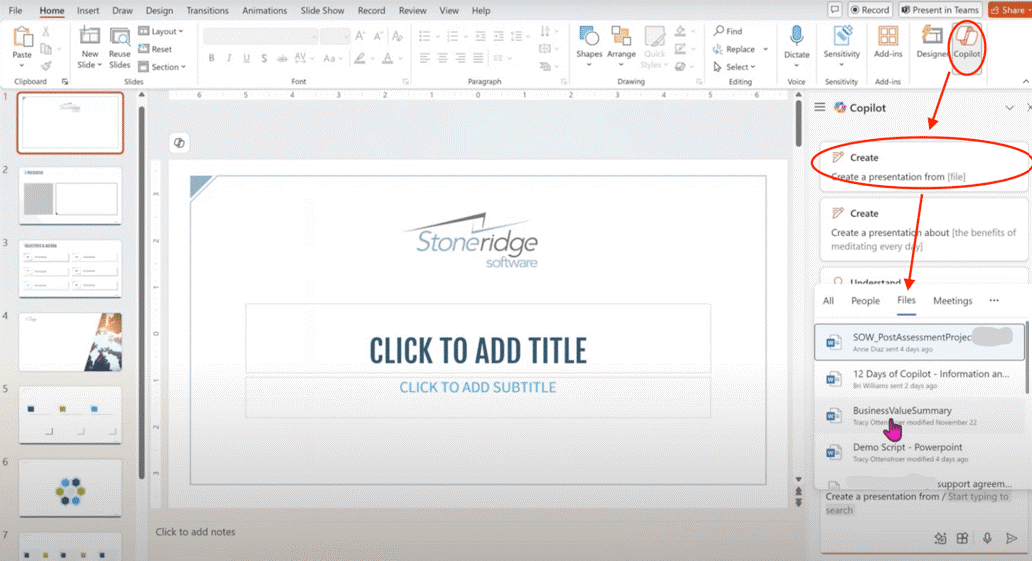The image size is (1032, 561).
Task: Switch to the Meetings filter tab
Action: point(952,300)
